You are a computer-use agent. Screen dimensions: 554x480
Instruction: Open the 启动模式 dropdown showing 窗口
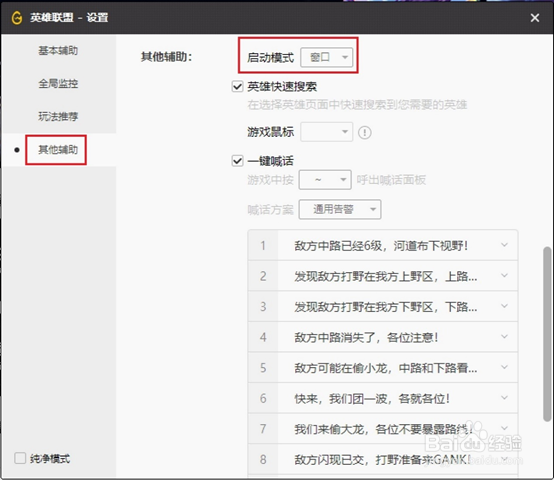(326, 57)
